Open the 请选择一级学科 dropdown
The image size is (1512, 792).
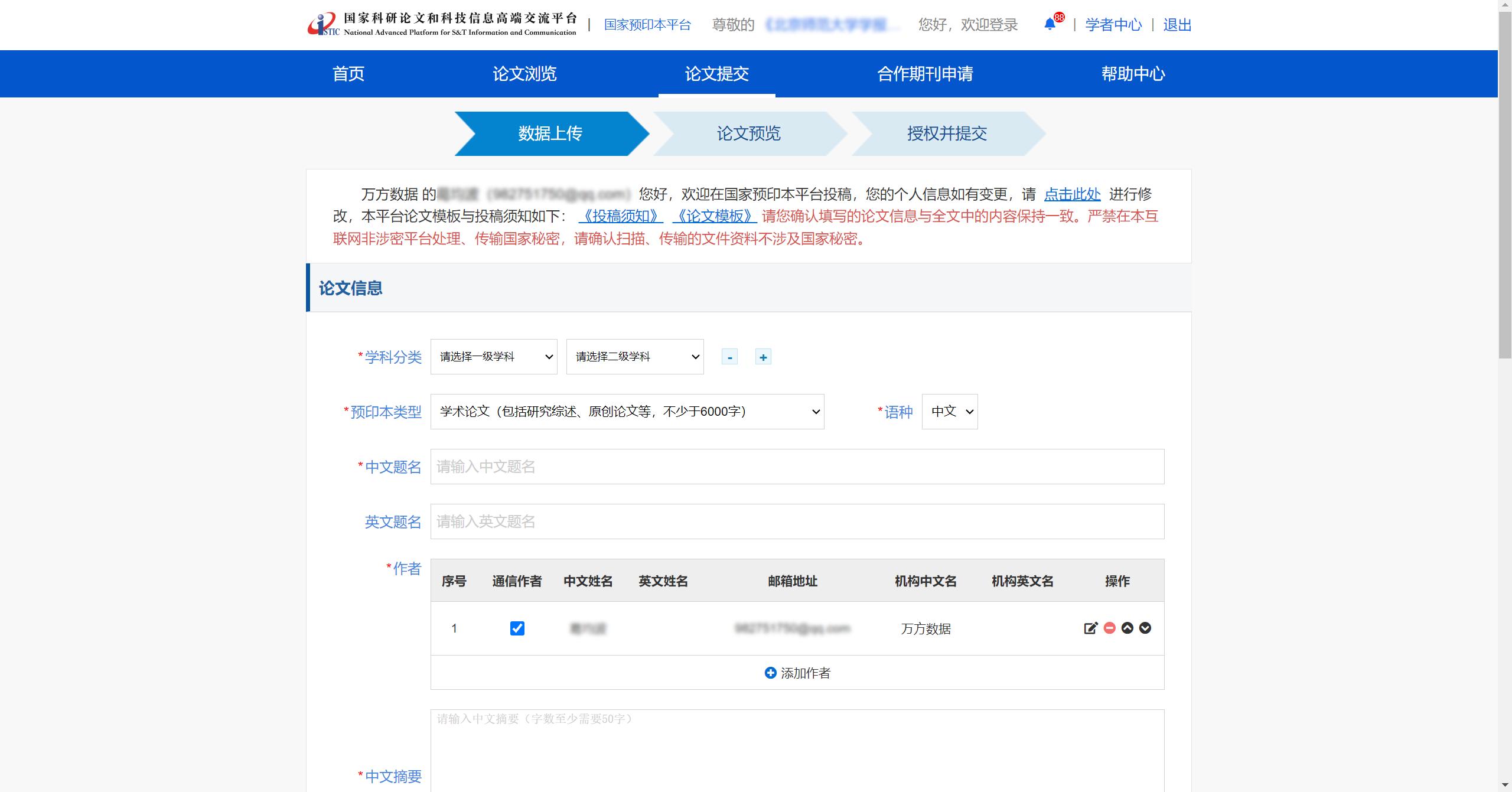tap(494, 357)
